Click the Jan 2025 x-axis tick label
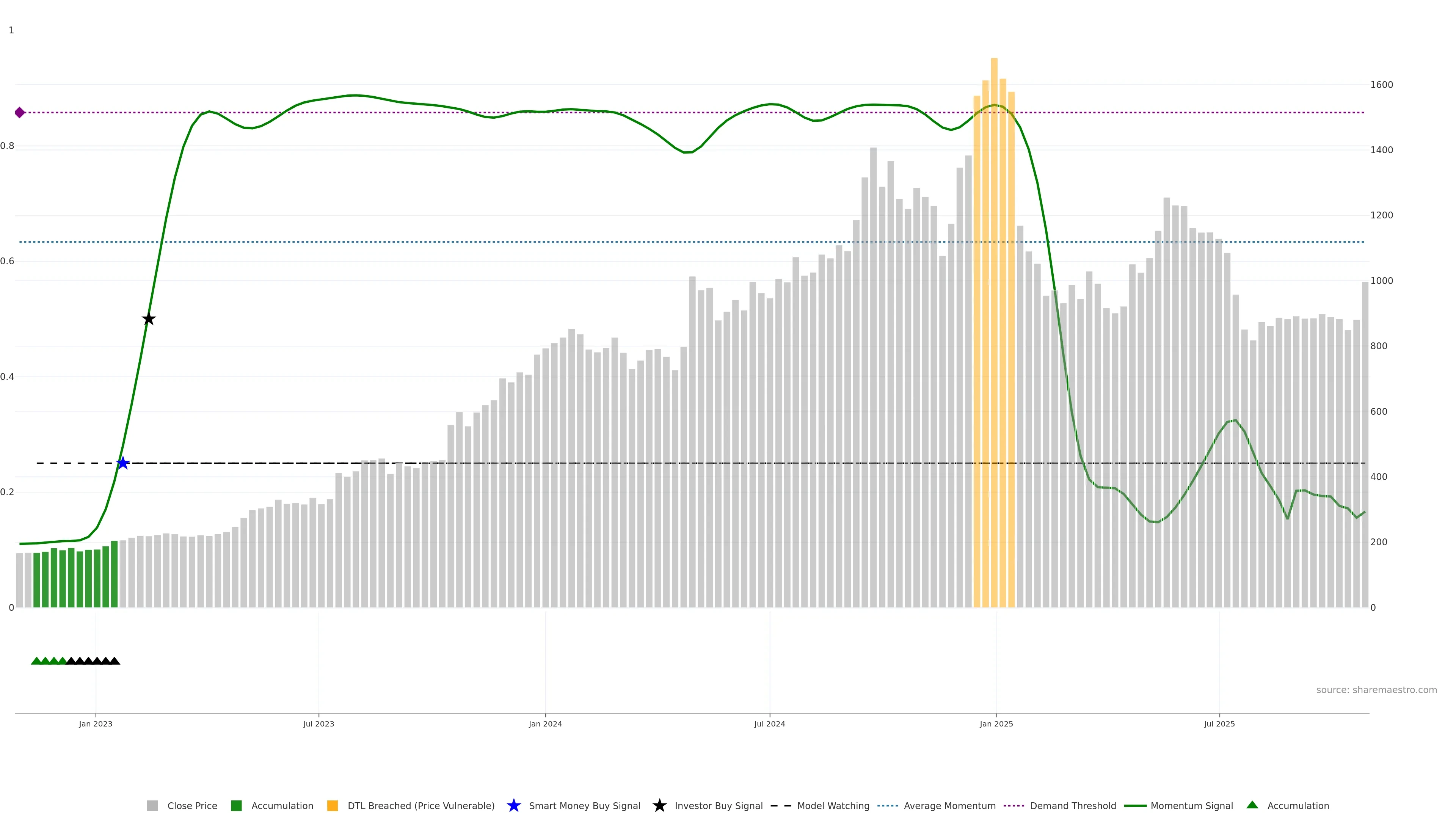1456x819 pixels. click(996, 723)
